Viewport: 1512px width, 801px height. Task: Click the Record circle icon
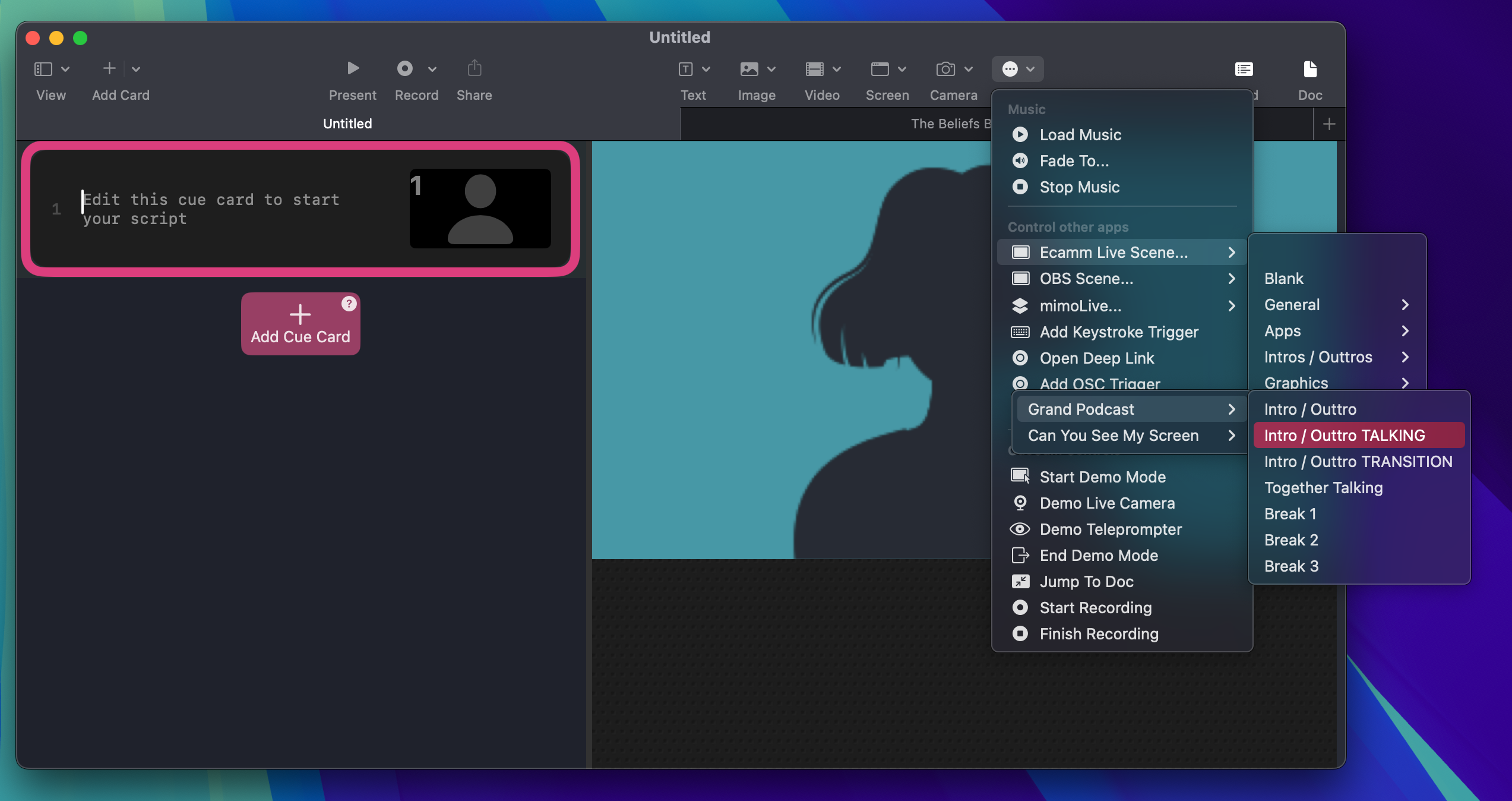[405, 68]
